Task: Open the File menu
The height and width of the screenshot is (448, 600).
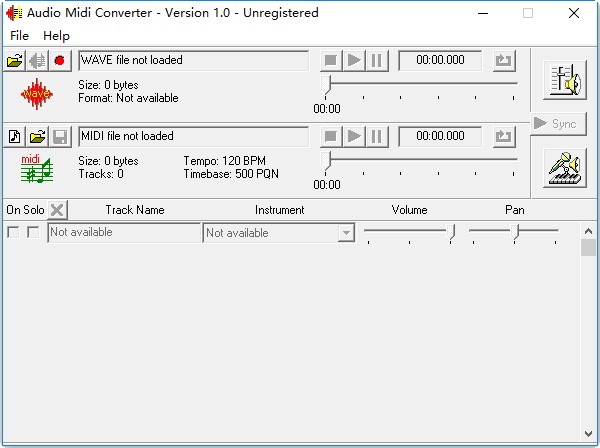Action: click(x=19, y=35)
